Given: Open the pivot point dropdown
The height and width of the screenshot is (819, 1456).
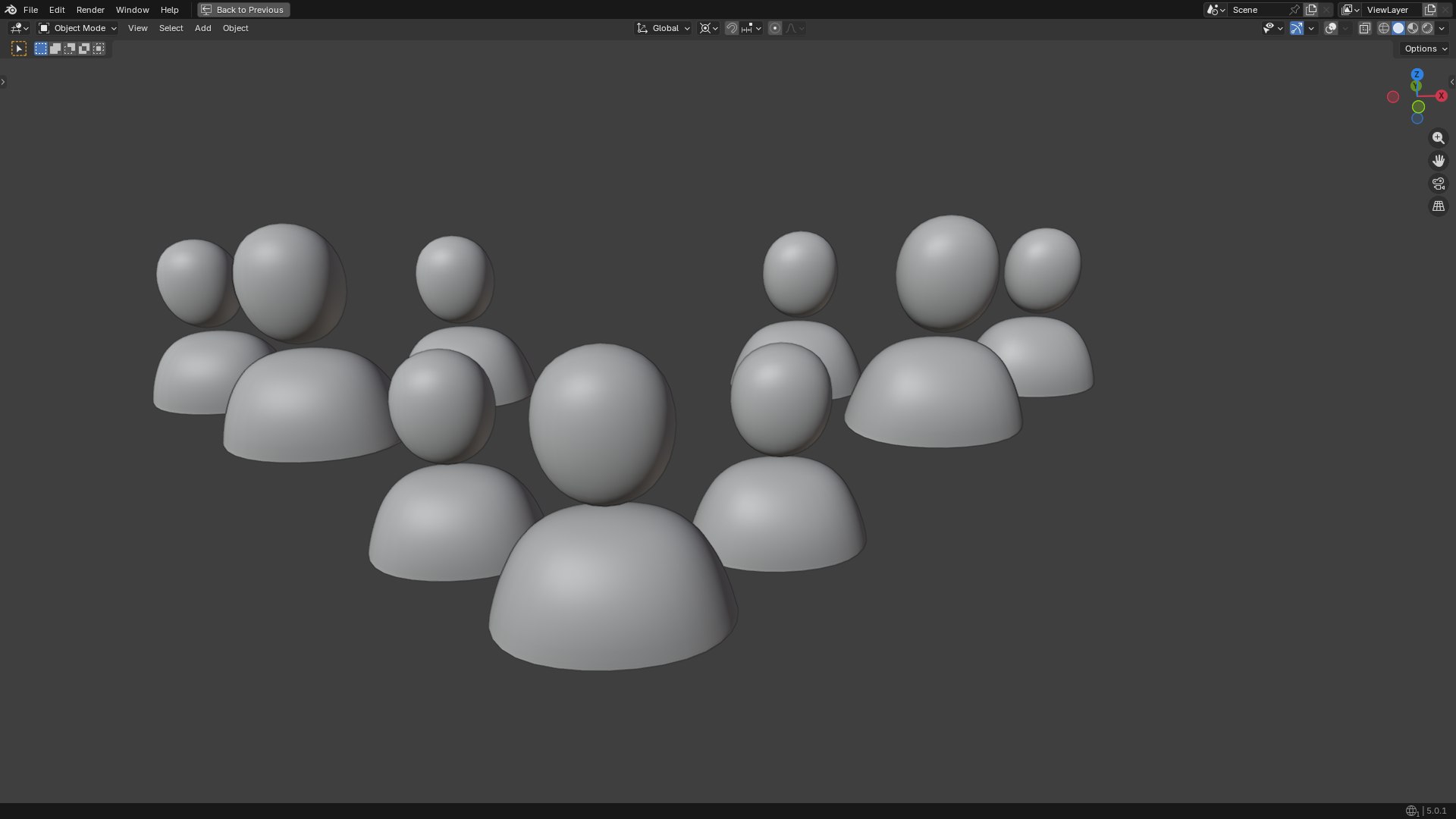Looking at the screenshot, I should pos(708,28).
